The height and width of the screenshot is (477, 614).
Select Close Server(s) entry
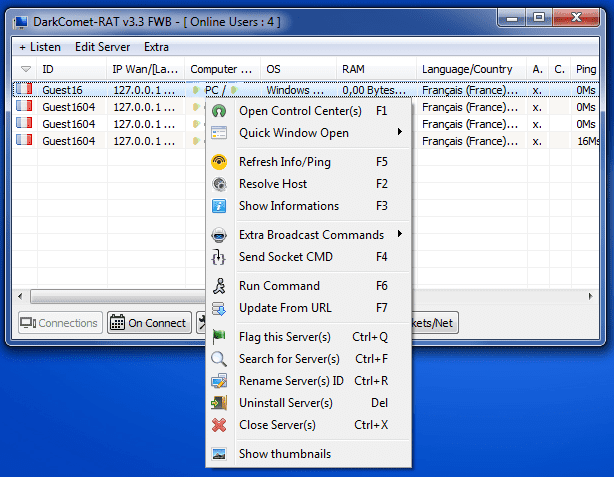pos(309,425)
